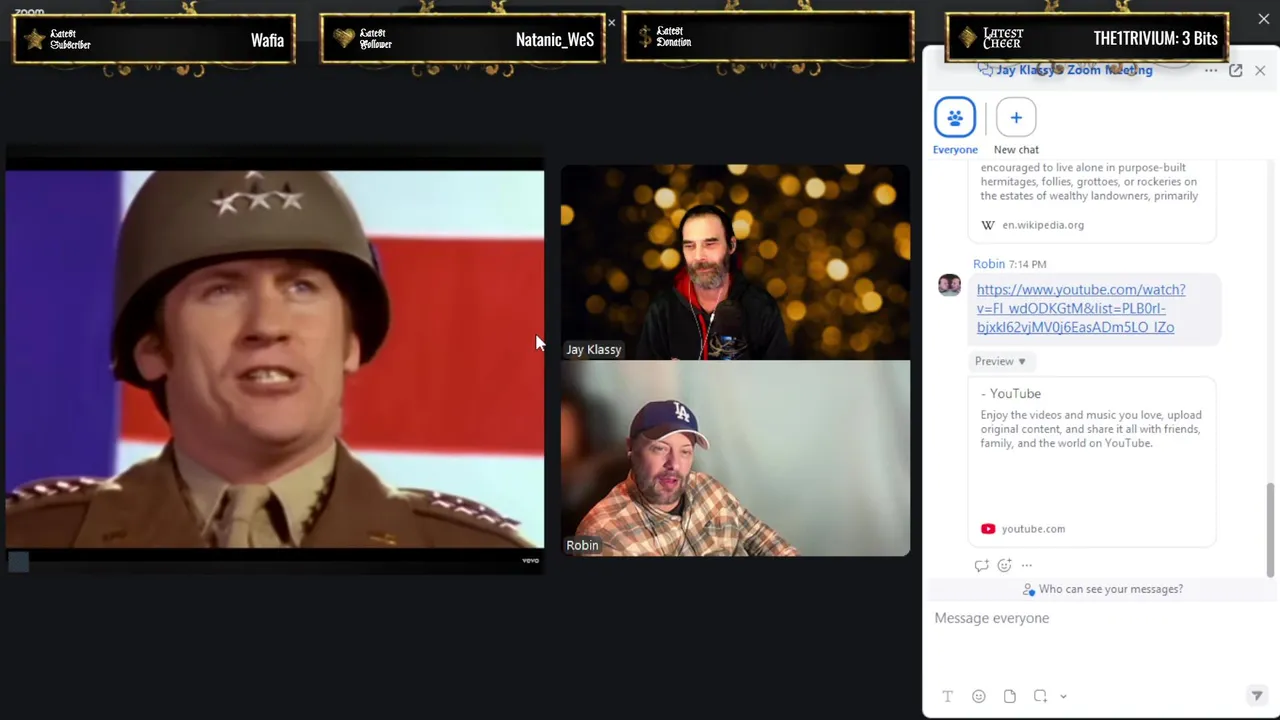Start a New chat
Screen dimensions: 1280x720
tap(1016, 126)
